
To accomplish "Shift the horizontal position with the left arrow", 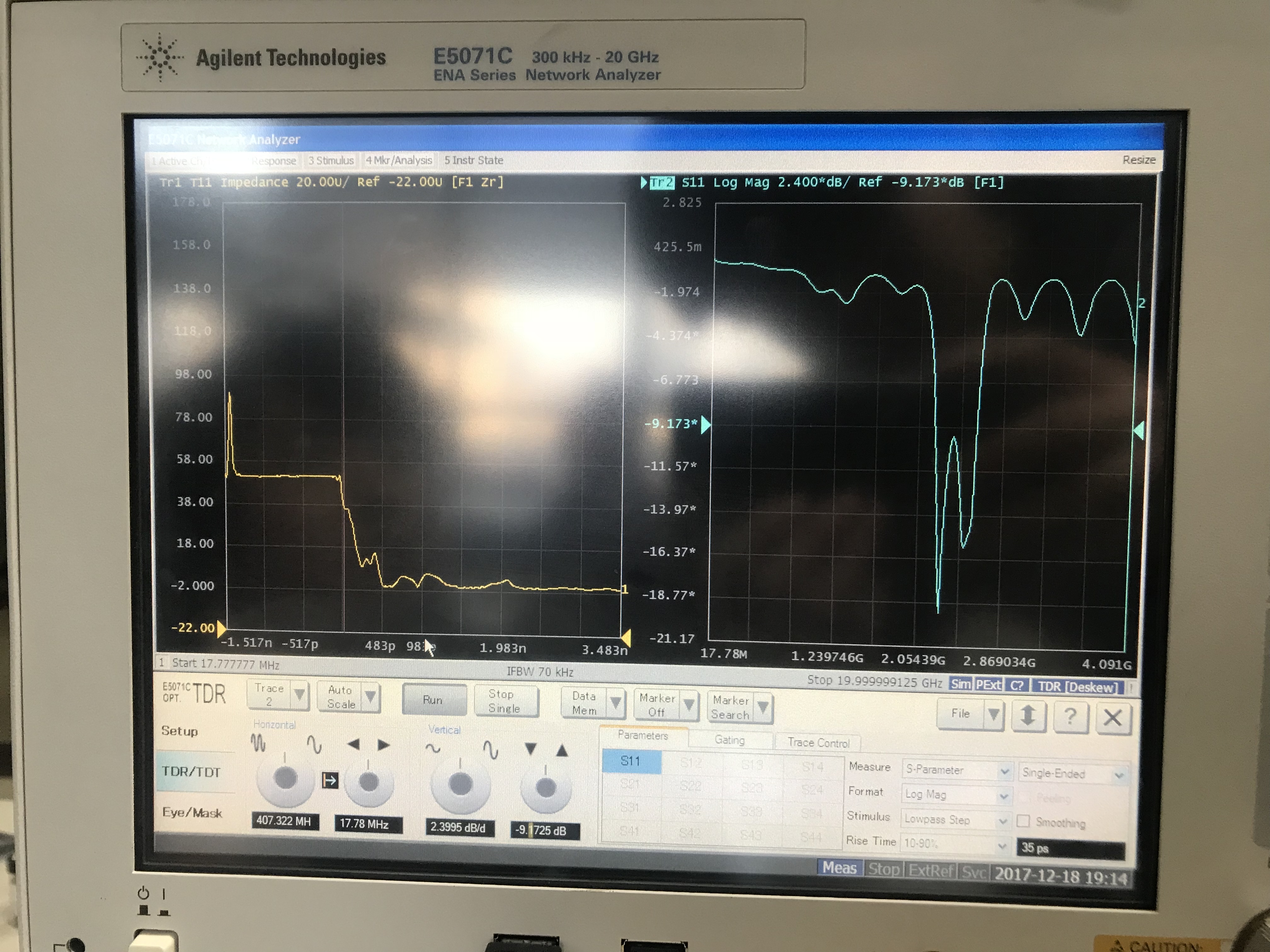I will (354, 745).
